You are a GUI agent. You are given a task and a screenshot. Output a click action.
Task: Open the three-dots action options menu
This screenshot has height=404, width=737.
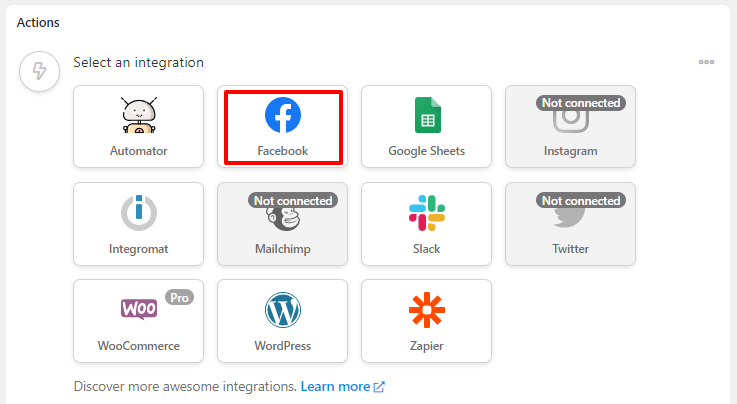pos(706,62)
